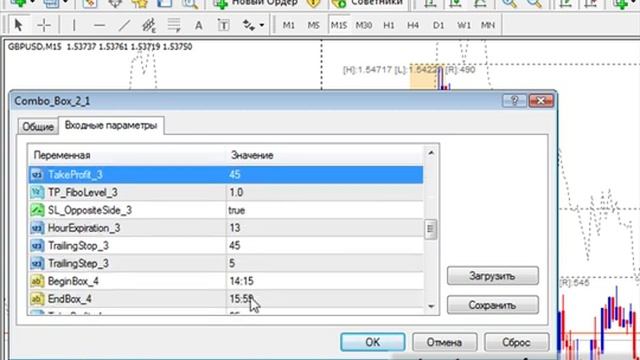Screen dimensions: 640x360
Task: Click the parameter list scroll-down arrow
Action: click(x=431, y=306)
